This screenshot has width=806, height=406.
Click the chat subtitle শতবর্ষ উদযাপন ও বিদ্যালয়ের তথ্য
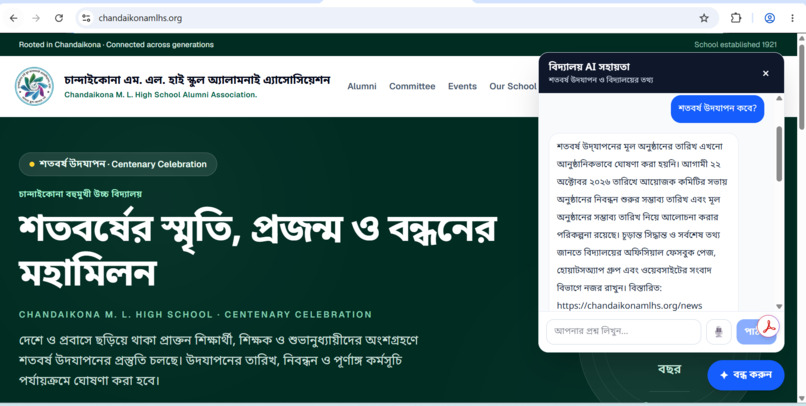click(x=601, y=80)
